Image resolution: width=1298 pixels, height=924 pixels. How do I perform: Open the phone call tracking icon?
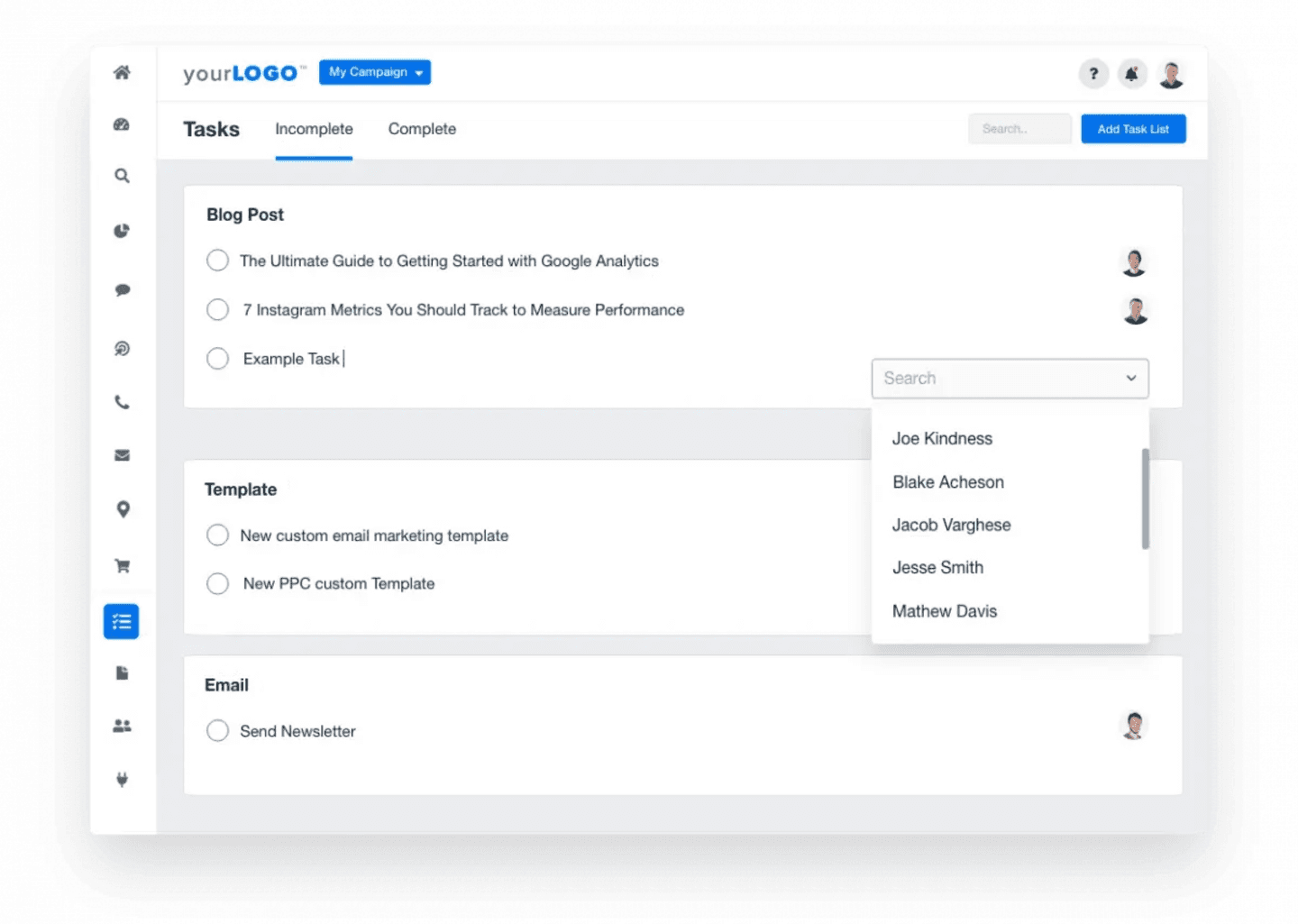point(122,403)
